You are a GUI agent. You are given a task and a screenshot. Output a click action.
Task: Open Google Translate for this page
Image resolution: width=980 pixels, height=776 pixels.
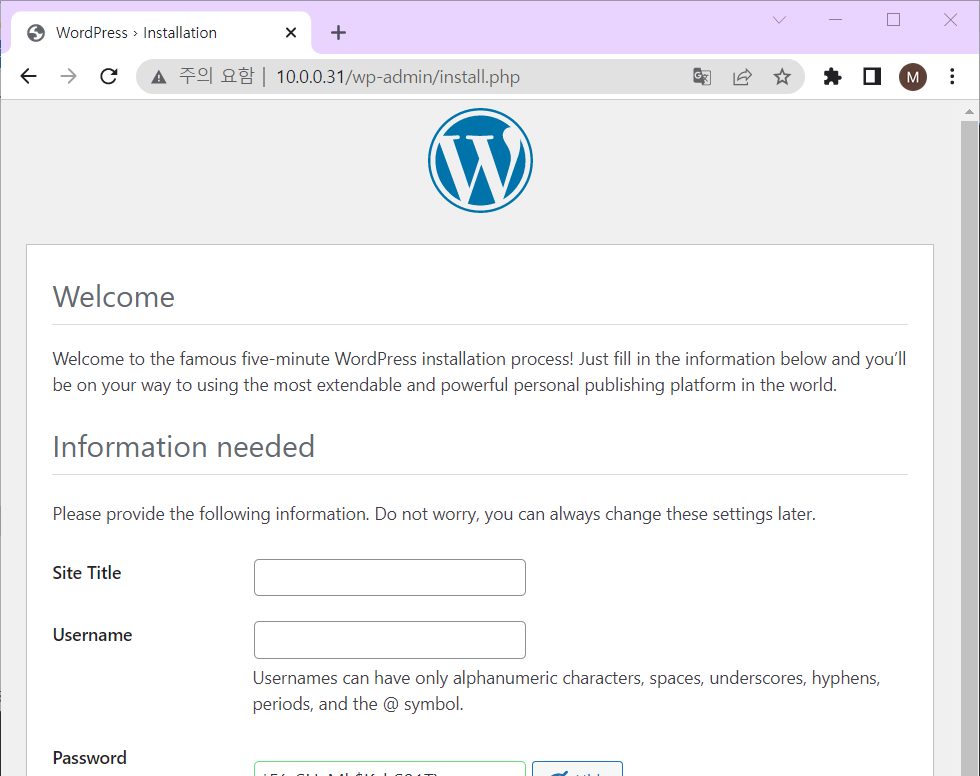click(702, 77)
